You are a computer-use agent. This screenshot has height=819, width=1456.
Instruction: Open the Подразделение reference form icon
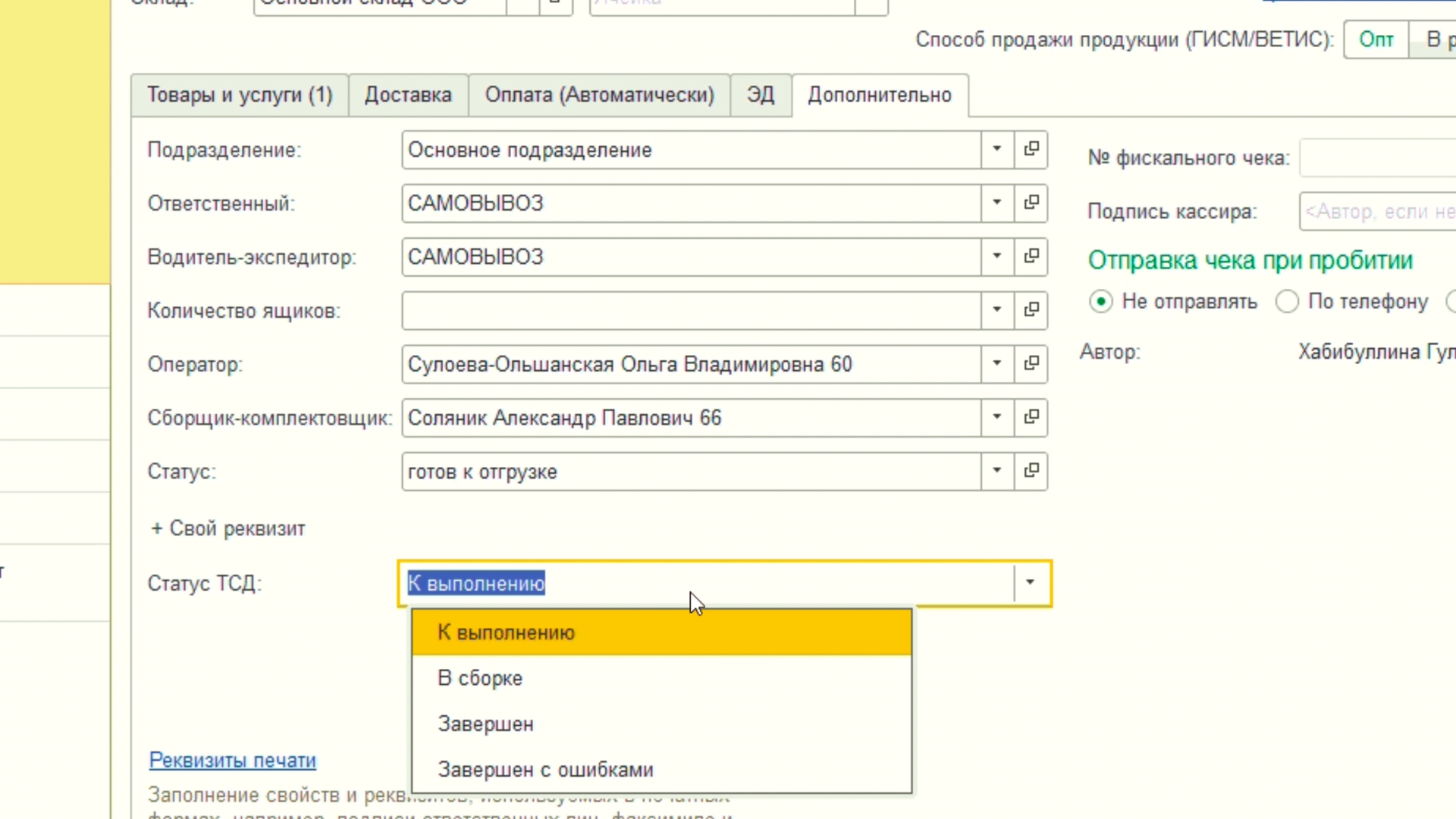pyautogui.click(x=1031, y=149)
